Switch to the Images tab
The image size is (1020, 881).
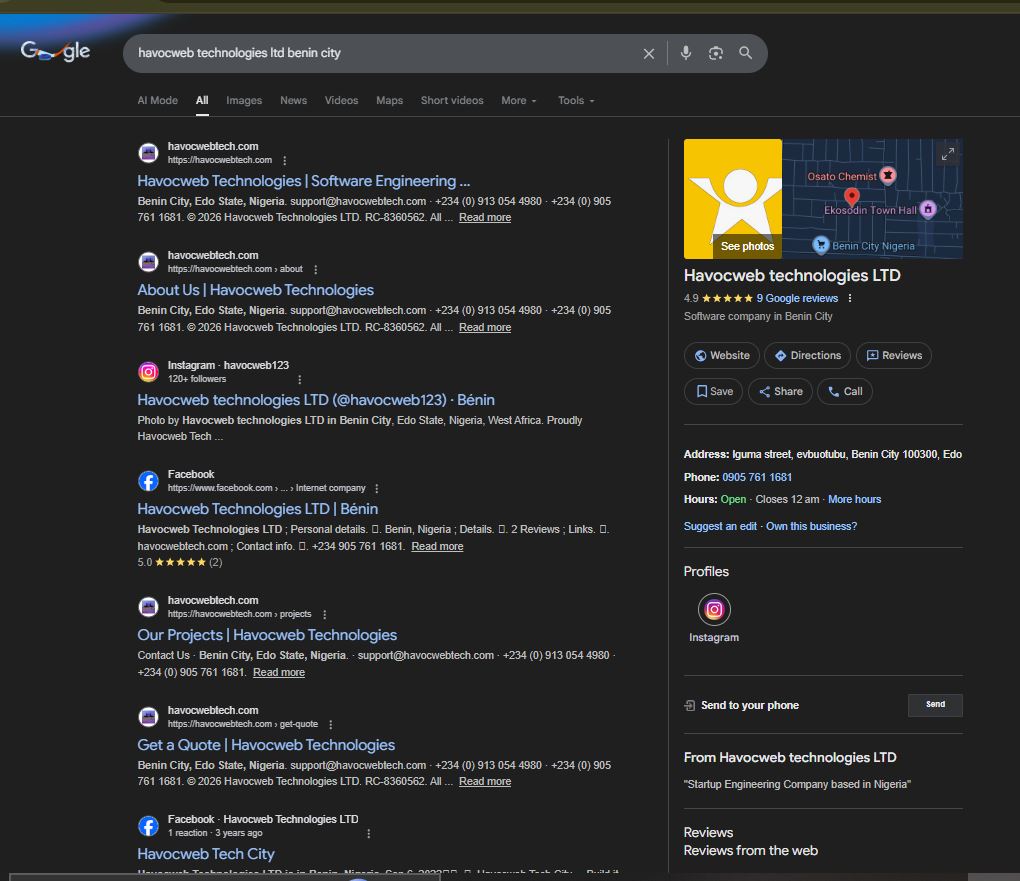[x=244, y=101]
